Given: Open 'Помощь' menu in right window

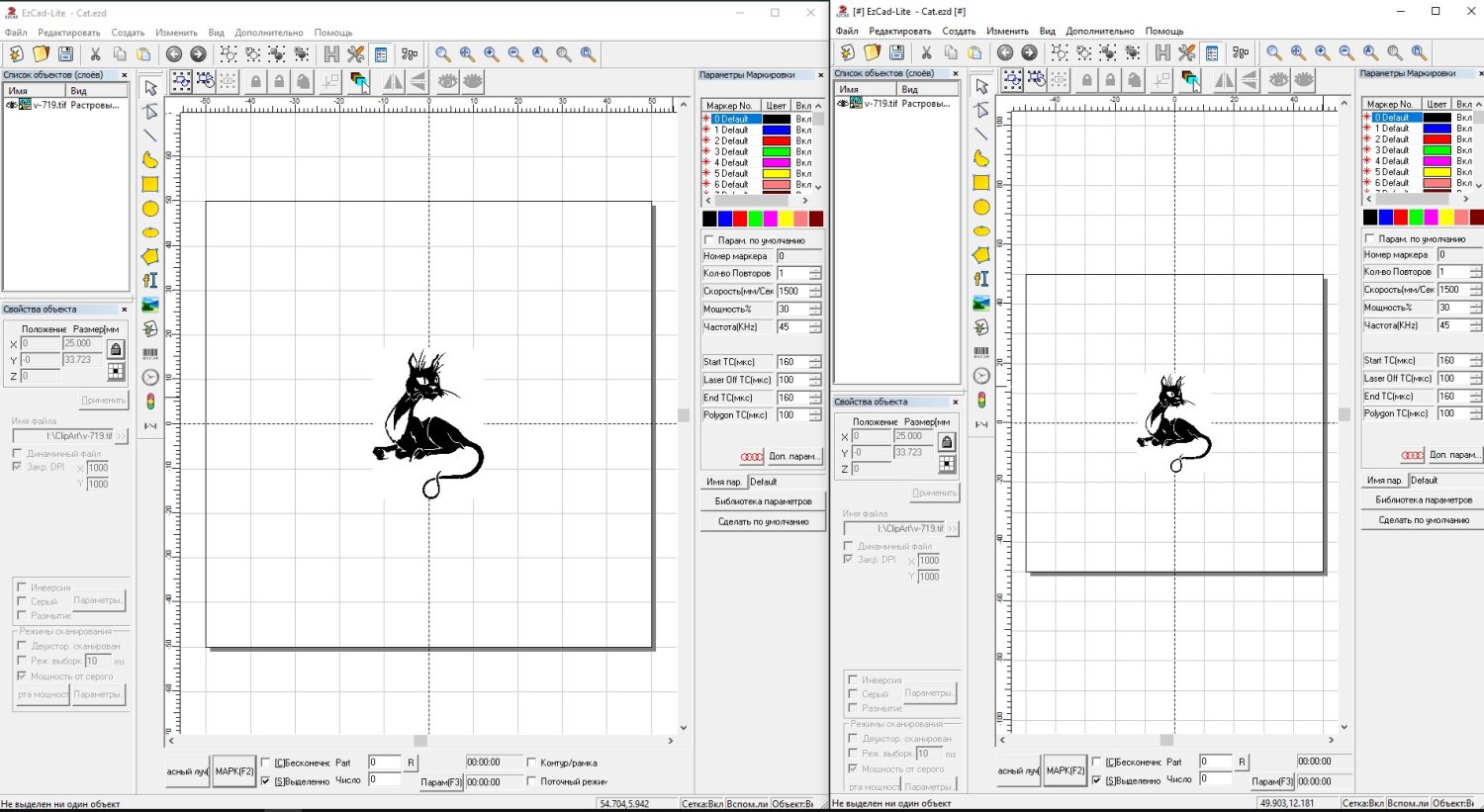Looking at the screenshot, I should pyautogui.click(x=1164, y=32).
